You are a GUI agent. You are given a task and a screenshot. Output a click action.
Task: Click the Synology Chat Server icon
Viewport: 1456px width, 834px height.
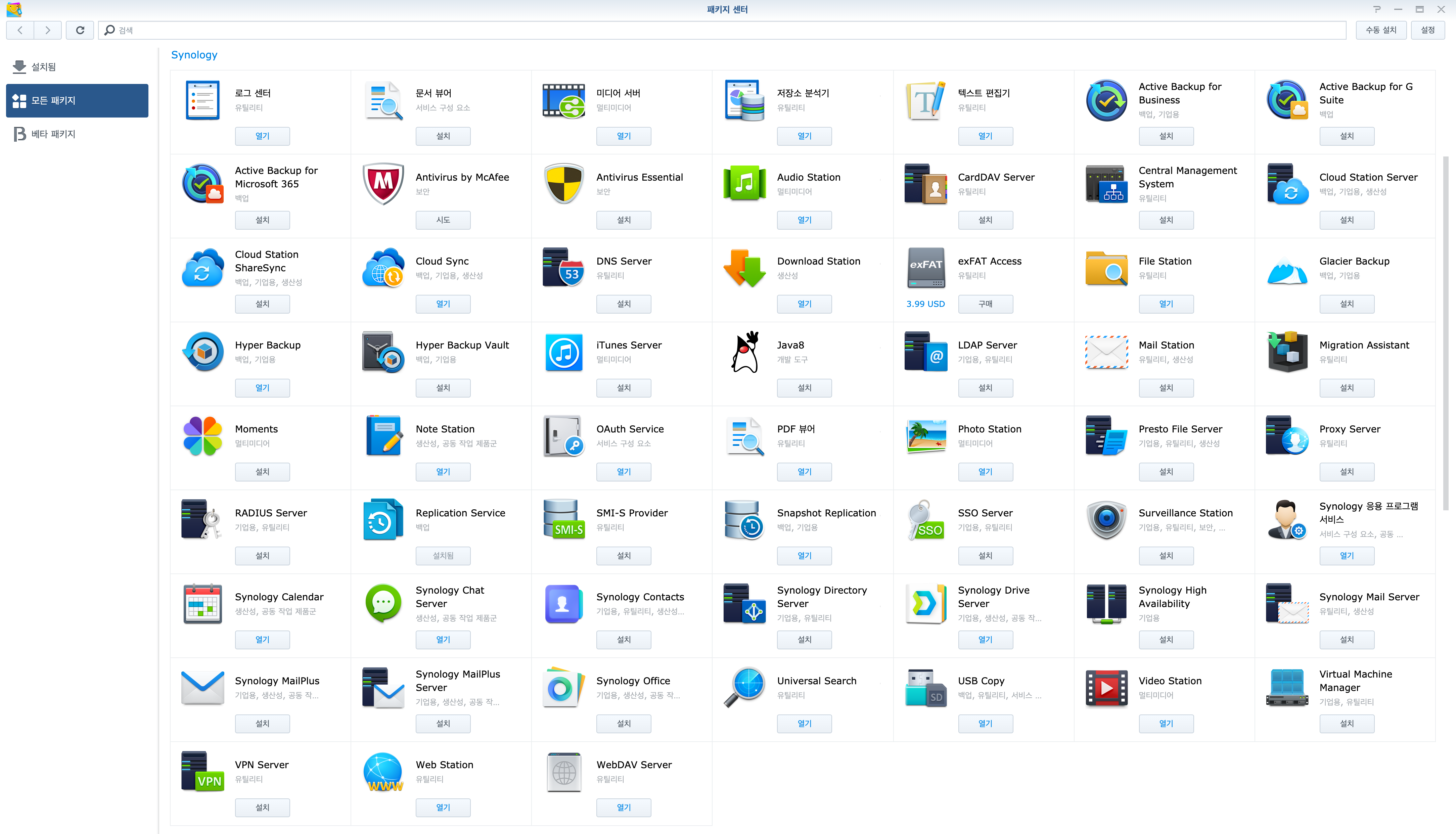pyautogui.click(x=383, y=603)
